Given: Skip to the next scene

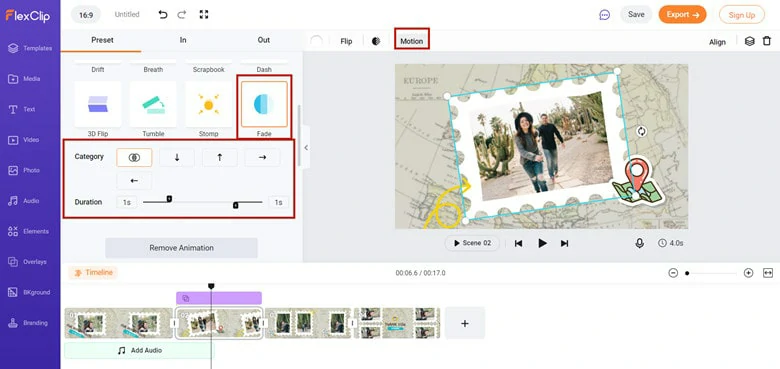Looking at the screenshot, I should [x=564, y=243].
